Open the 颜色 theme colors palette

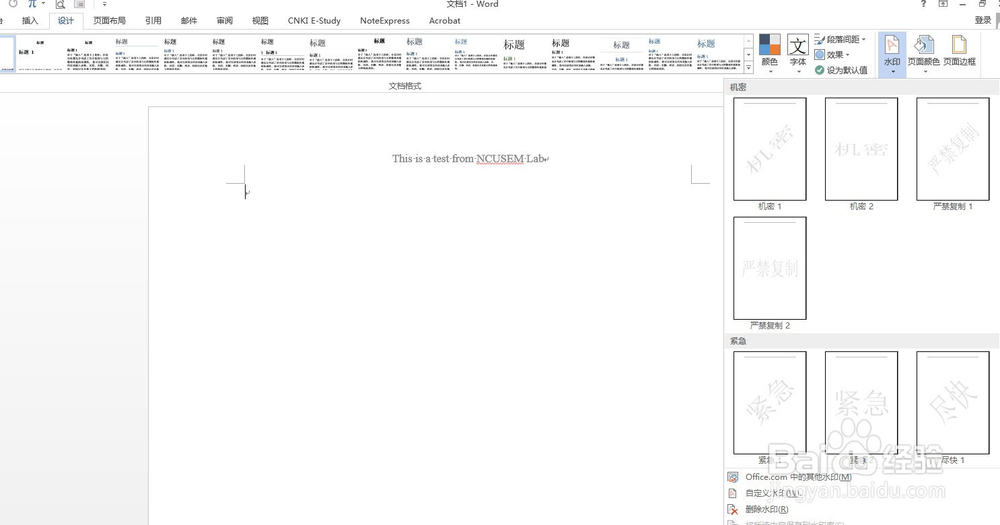(770, 54)
